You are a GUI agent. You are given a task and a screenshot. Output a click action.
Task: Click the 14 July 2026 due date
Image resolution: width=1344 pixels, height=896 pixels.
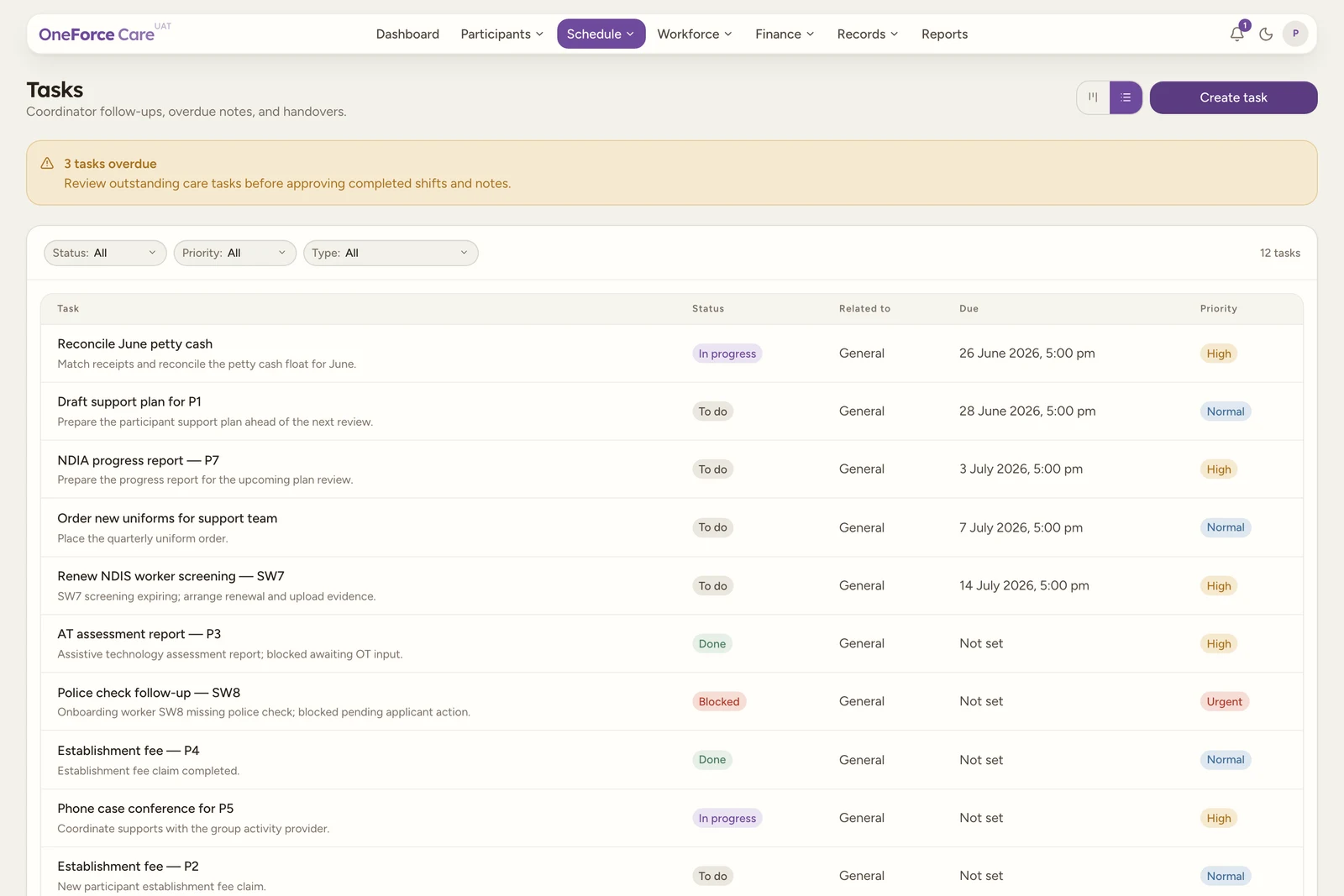click(1024, 585)
